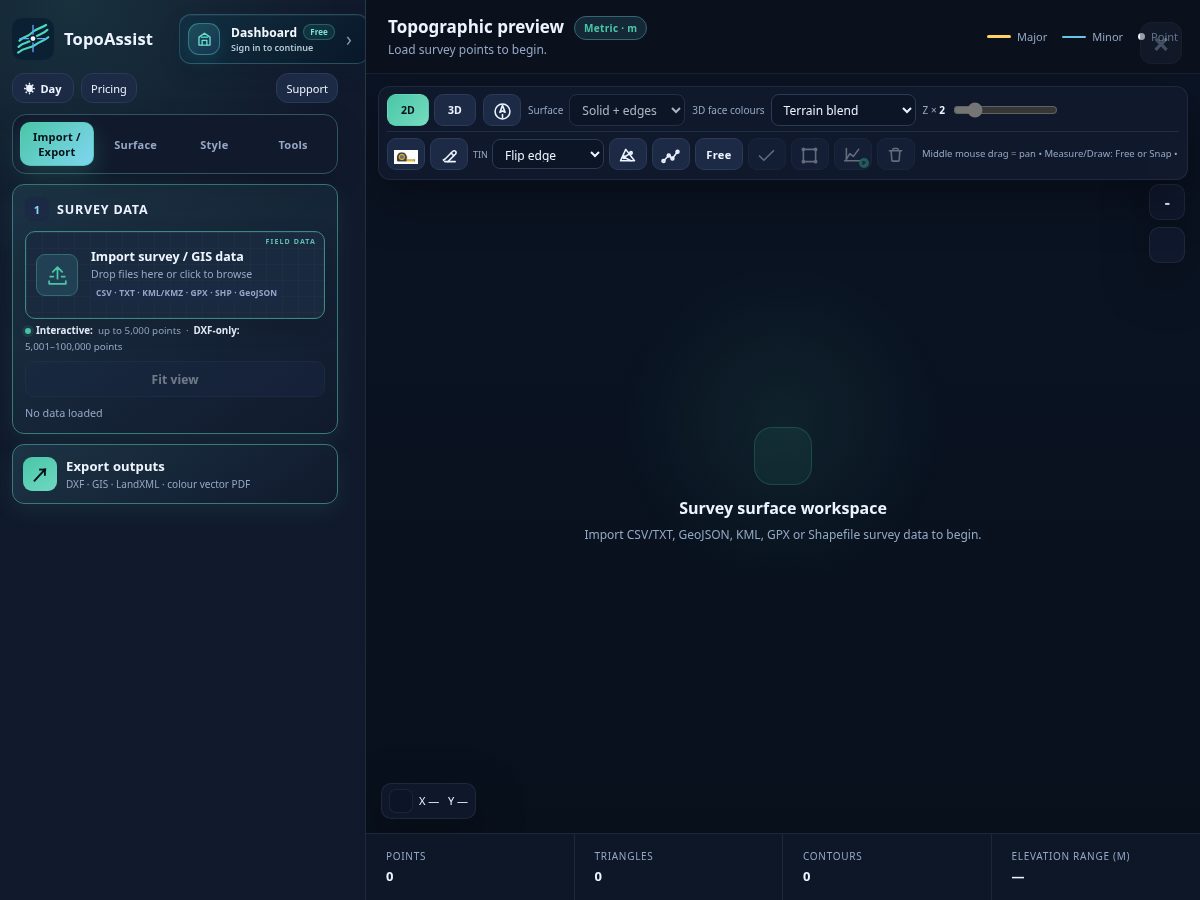The image size is (1200, 900).
Task: Close the preview with the X button
Action: coord(1161,44)
